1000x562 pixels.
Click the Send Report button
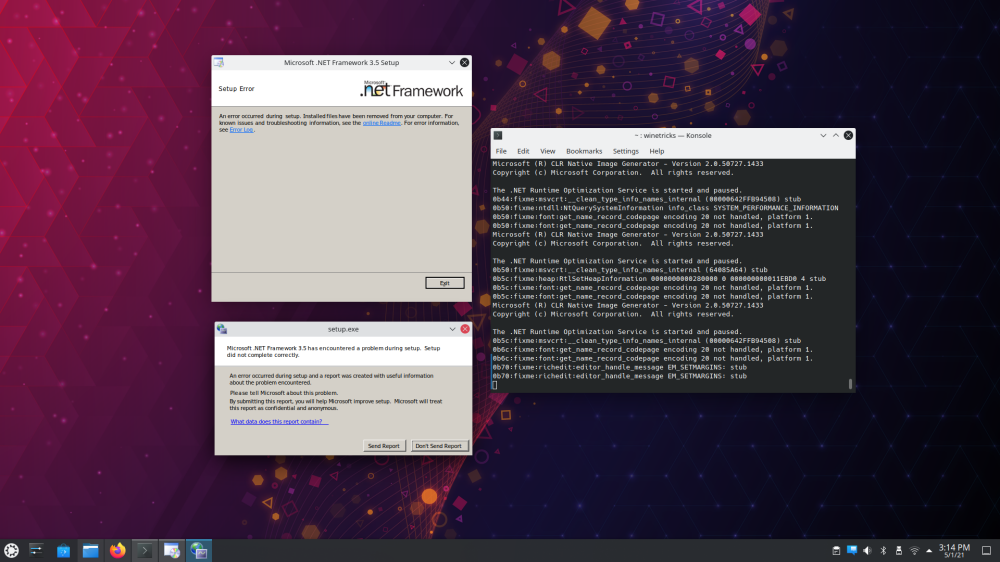pyautogui.click(x=383, y=446)
